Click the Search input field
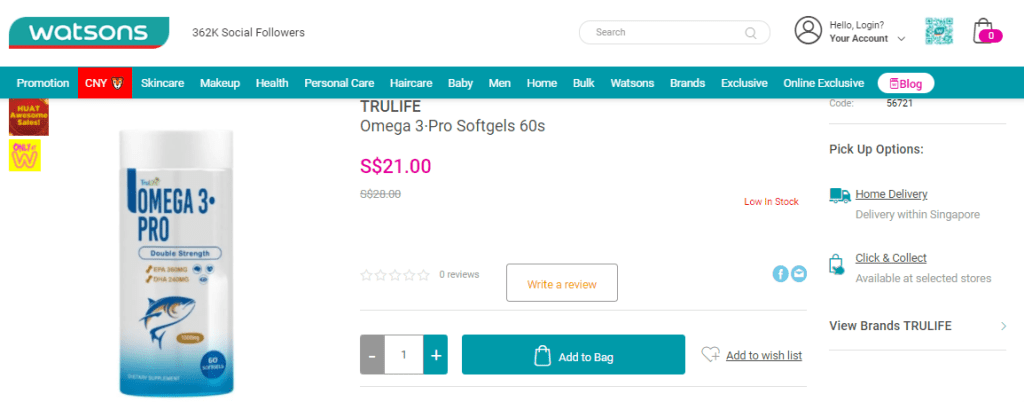Screen dimensions: 1024x402 pos(675,32)
